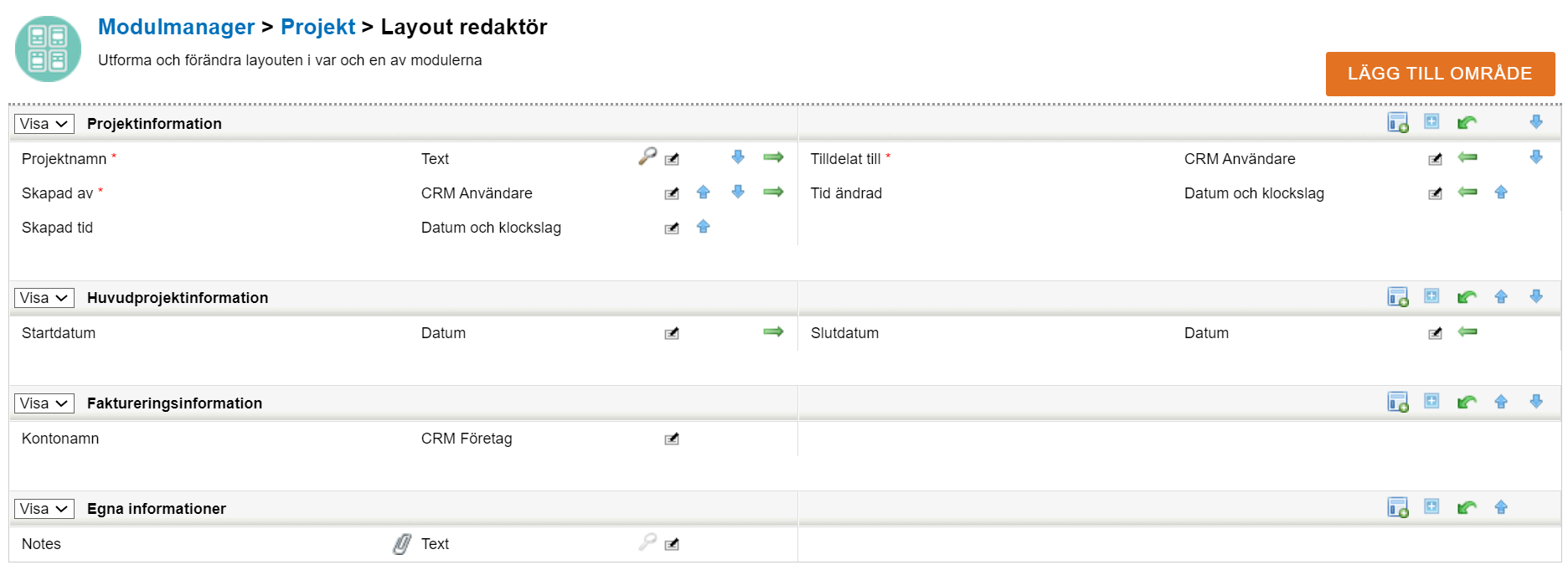Edit properties of the Kontonamn field

click(672, 439)
